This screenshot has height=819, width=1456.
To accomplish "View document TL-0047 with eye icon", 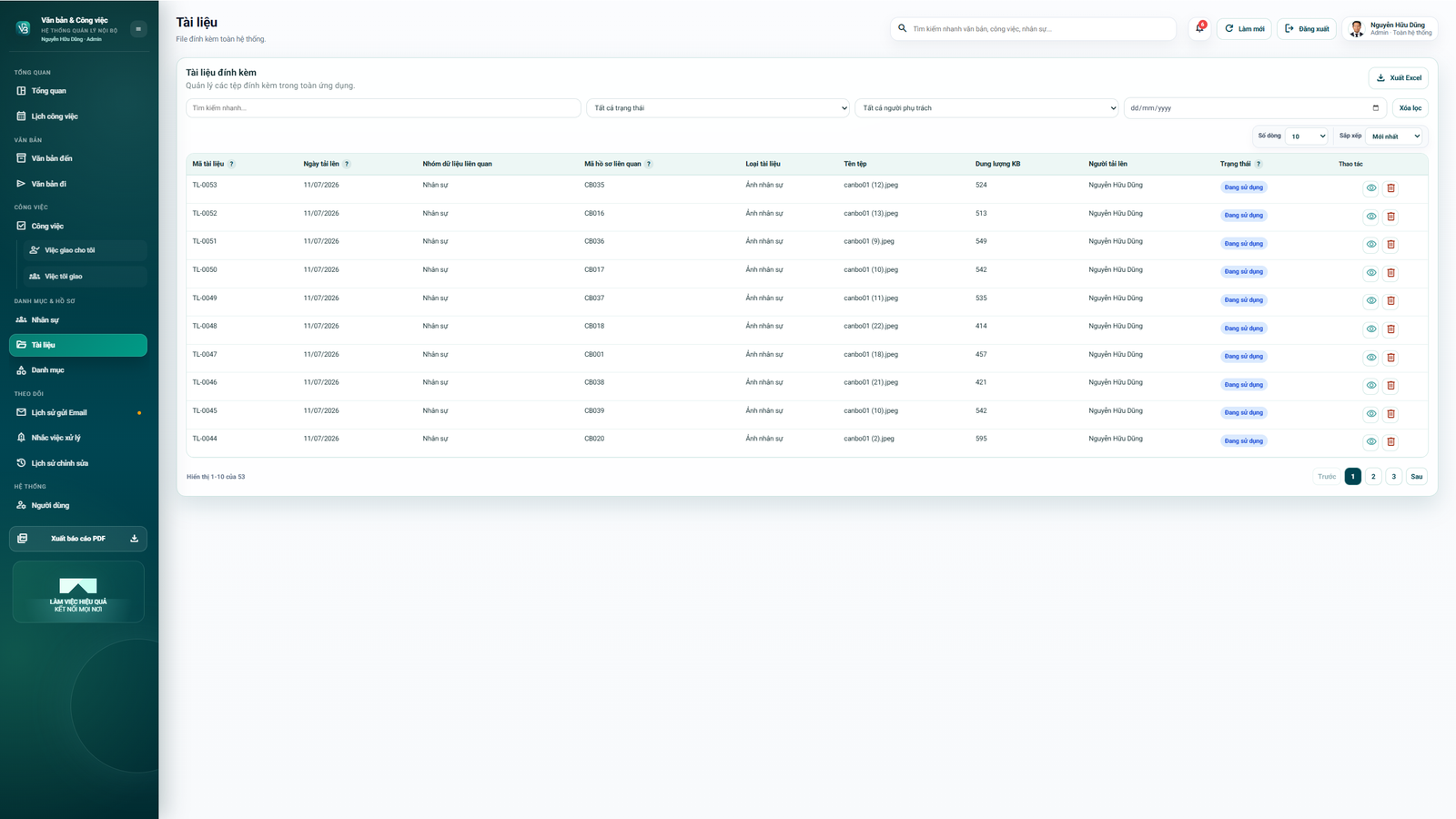I will click(1370, 358).
